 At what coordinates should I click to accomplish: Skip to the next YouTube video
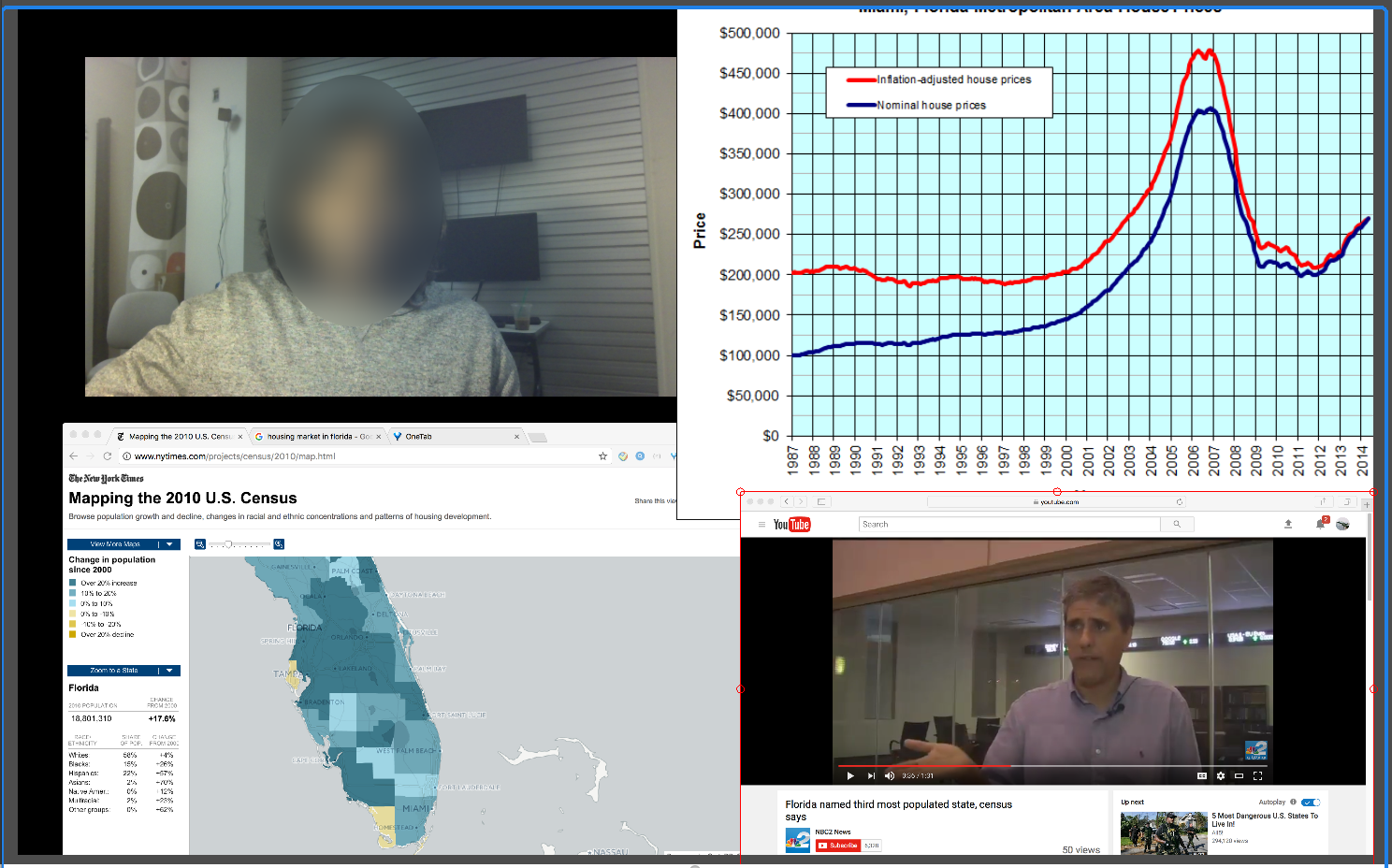coord(871,775)
